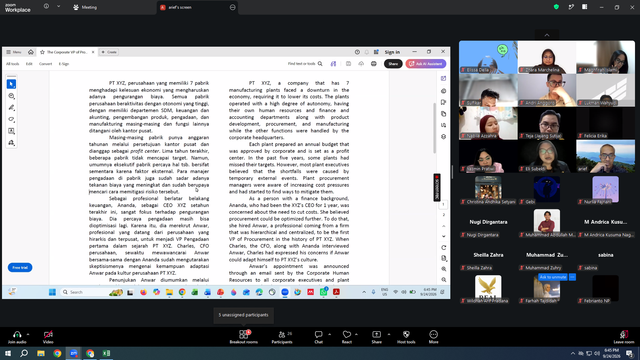Open the meeting info icon beside Zoom Workplace
This screenshot has height=360, width=640.
coord(46,7)
